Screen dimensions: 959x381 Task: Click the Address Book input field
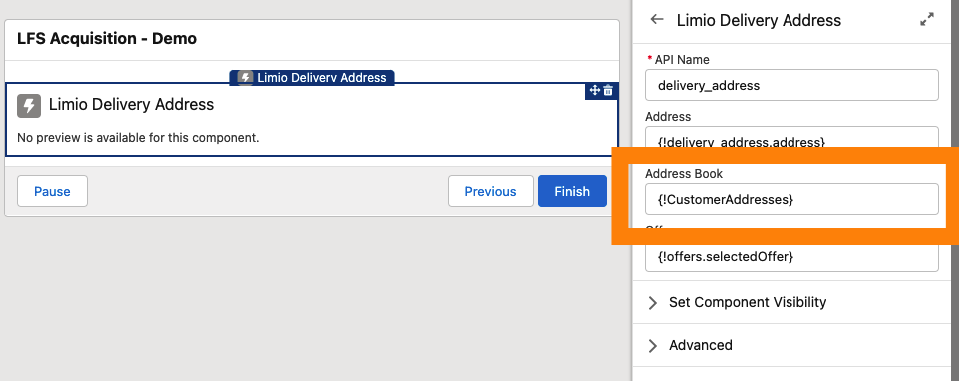point(791,199)
